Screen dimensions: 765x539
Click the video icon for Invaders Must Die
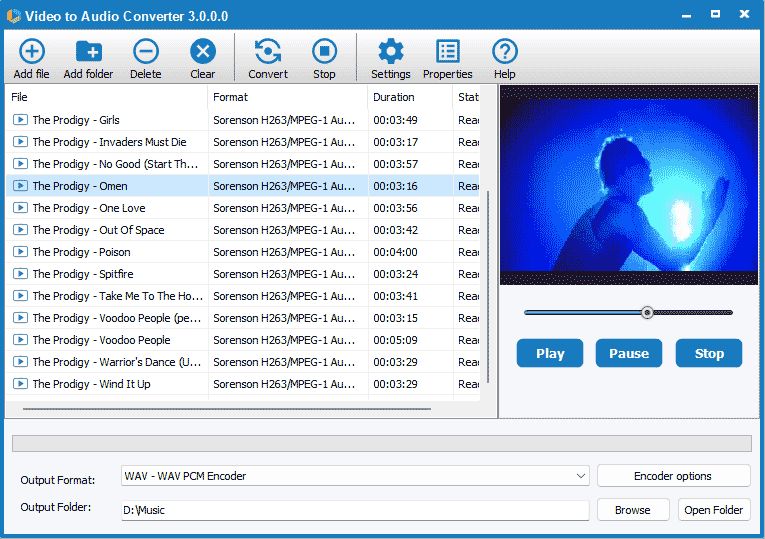pyautogui.click(x=20, y=141)
